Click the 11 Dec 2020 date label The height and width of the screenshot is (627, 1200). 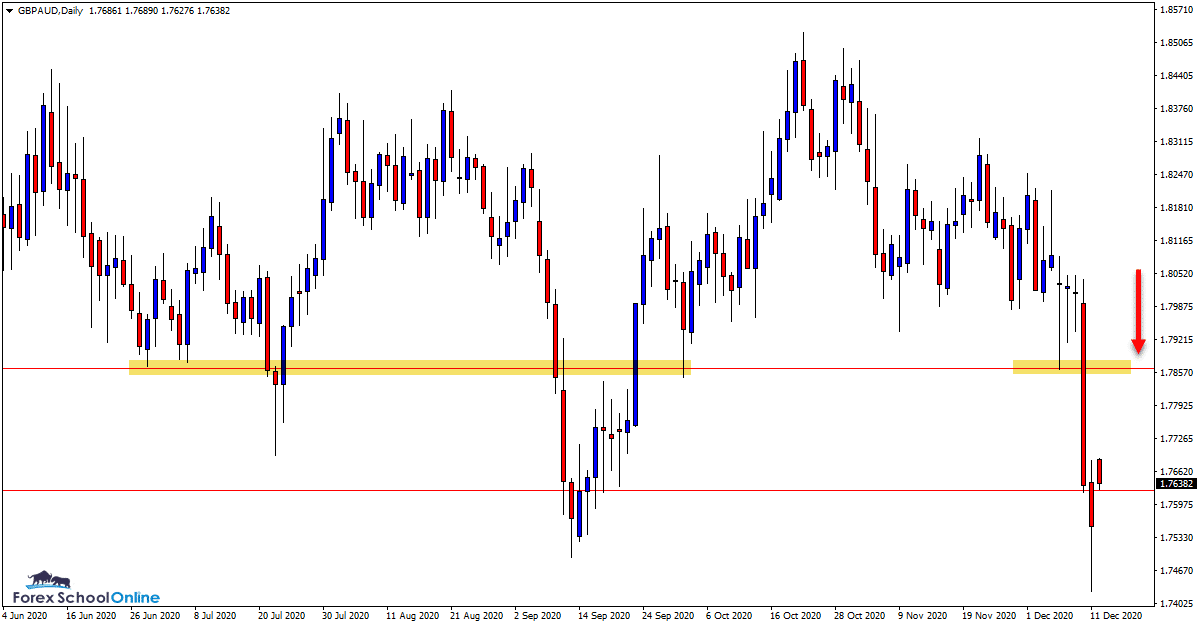coord(1118,617)
